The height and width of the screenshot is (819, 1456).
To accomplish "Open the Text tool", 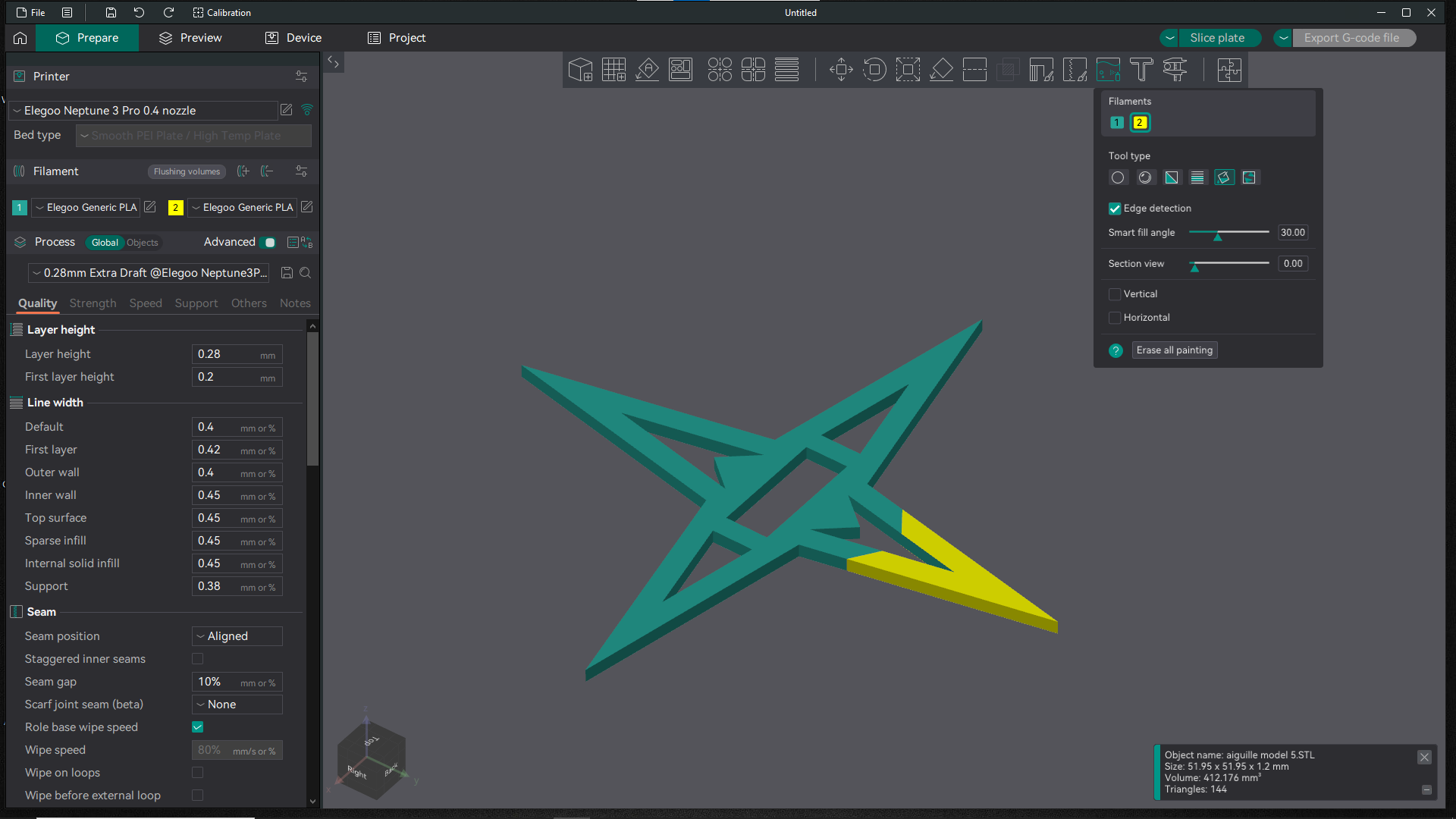I will coord(1141,69).
